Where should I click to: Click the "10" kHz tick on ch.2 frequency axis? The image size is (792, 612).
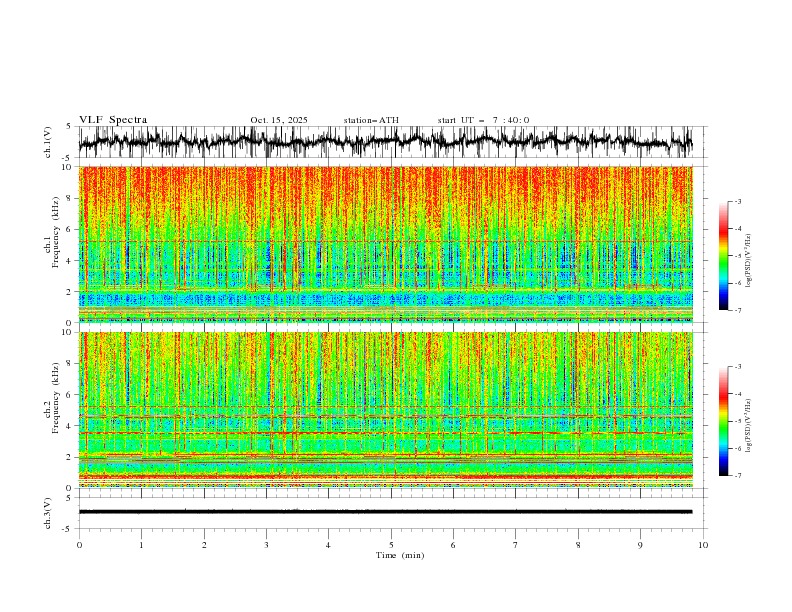tap(68, 332)
